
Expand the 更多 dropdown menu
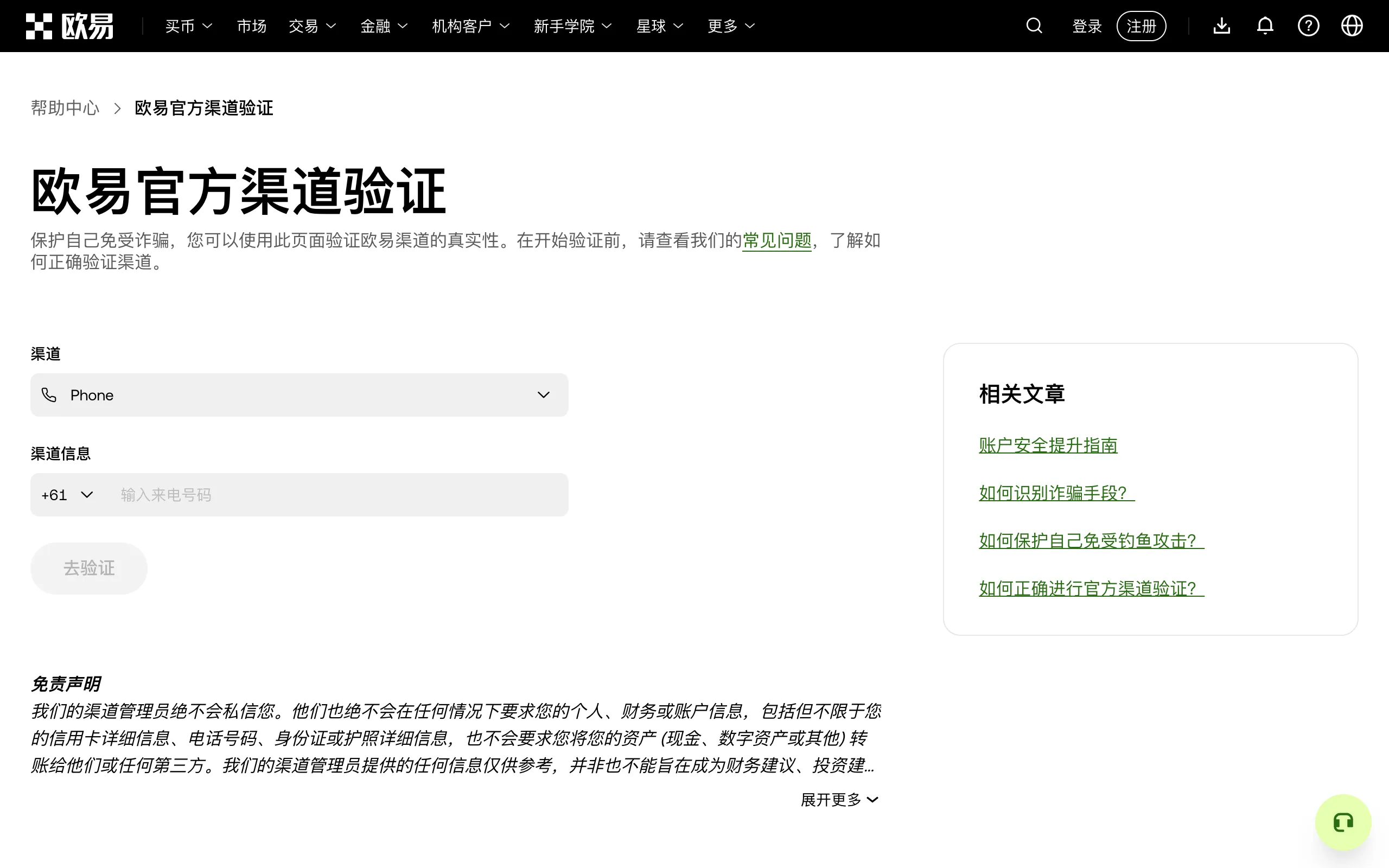(x=731, y=26)
